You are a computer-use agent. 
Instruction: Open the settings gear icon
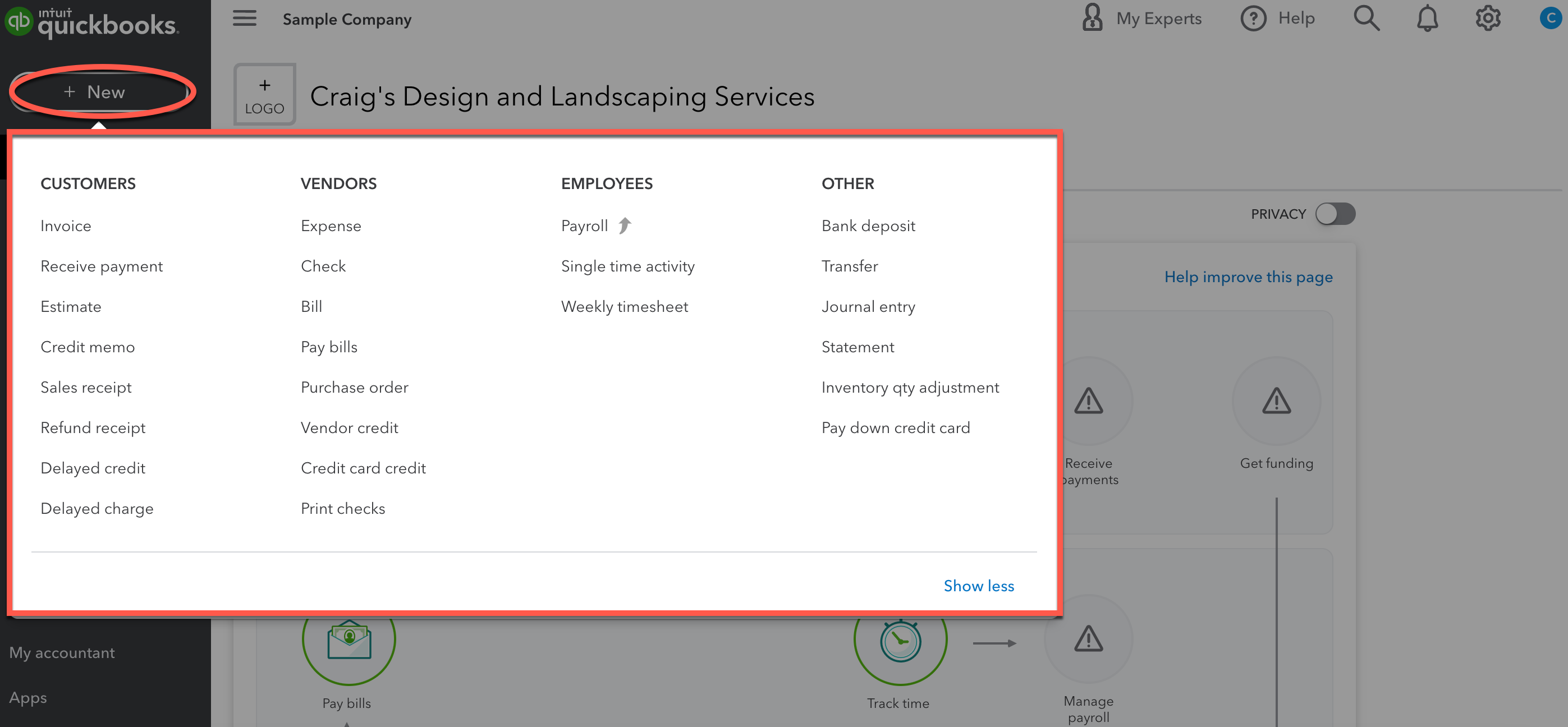(1487, 19)
